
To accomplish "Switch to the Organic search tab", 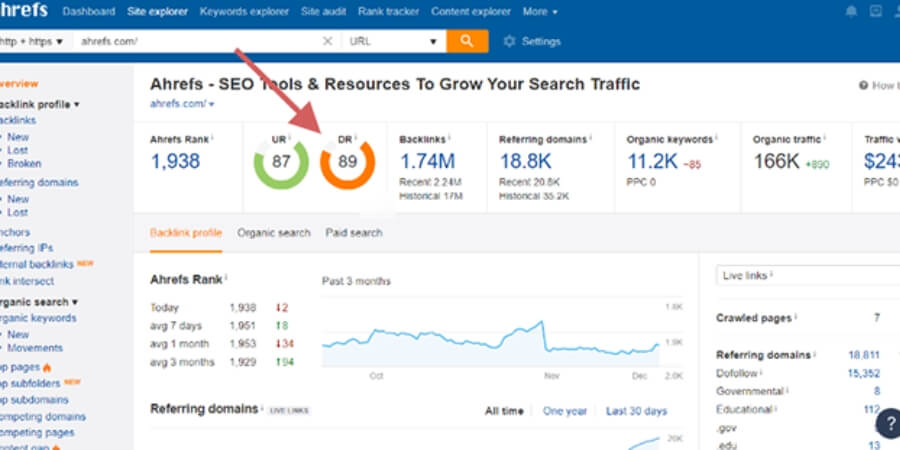I will coord(274,232).
